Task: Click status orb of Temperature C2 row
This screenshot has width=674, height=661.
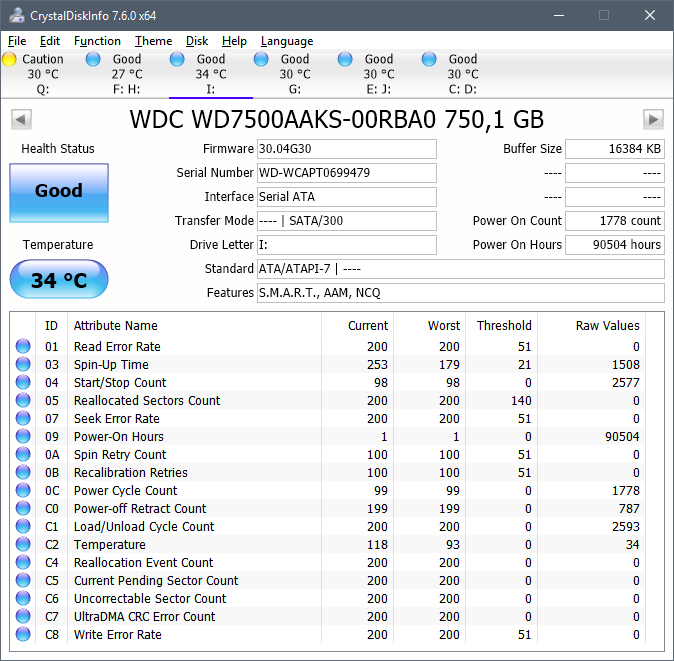Action: tap(23, 545)
